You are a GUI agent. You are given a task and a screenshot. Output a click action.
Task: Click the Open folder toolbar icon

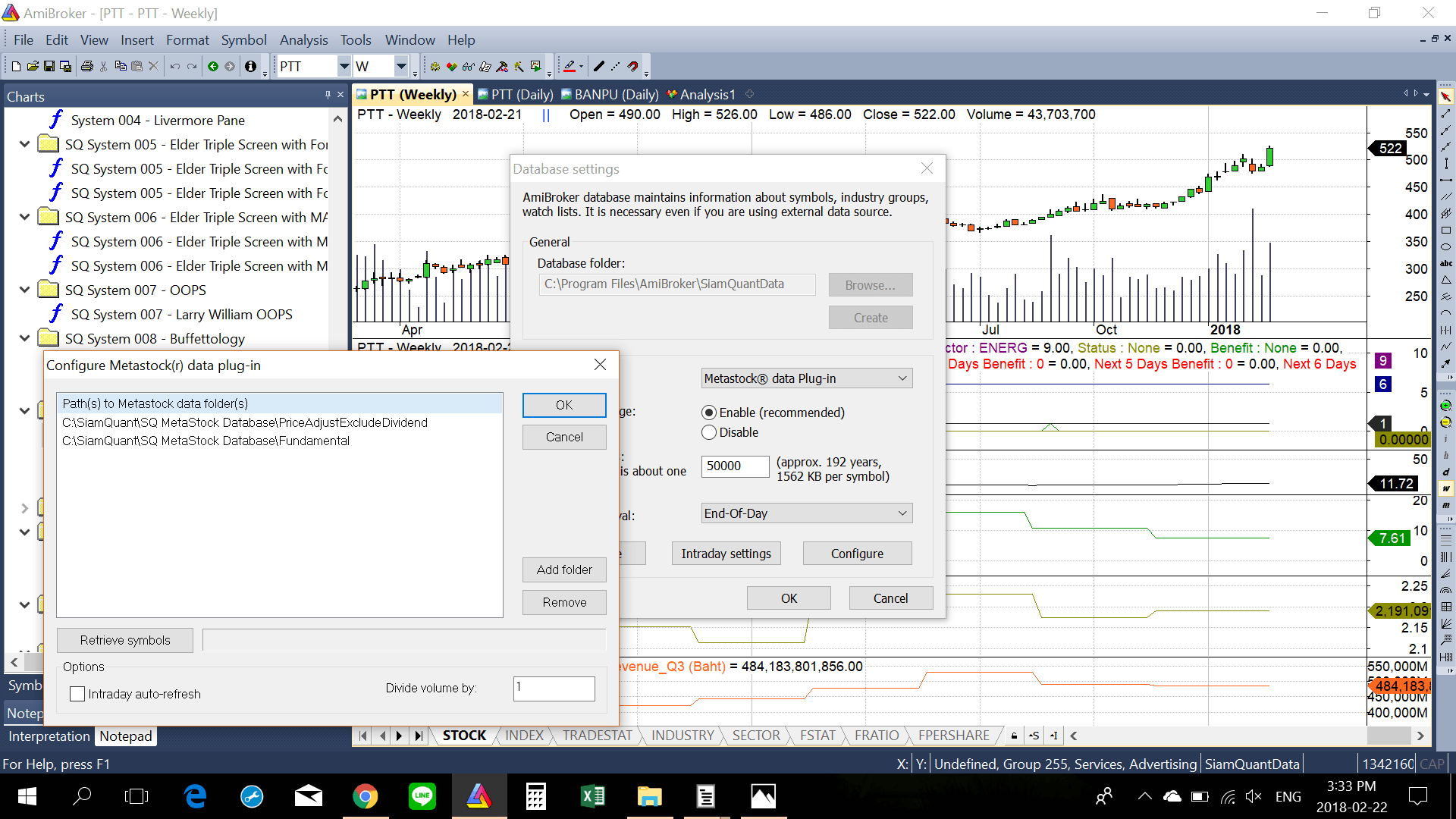point(33,67)
